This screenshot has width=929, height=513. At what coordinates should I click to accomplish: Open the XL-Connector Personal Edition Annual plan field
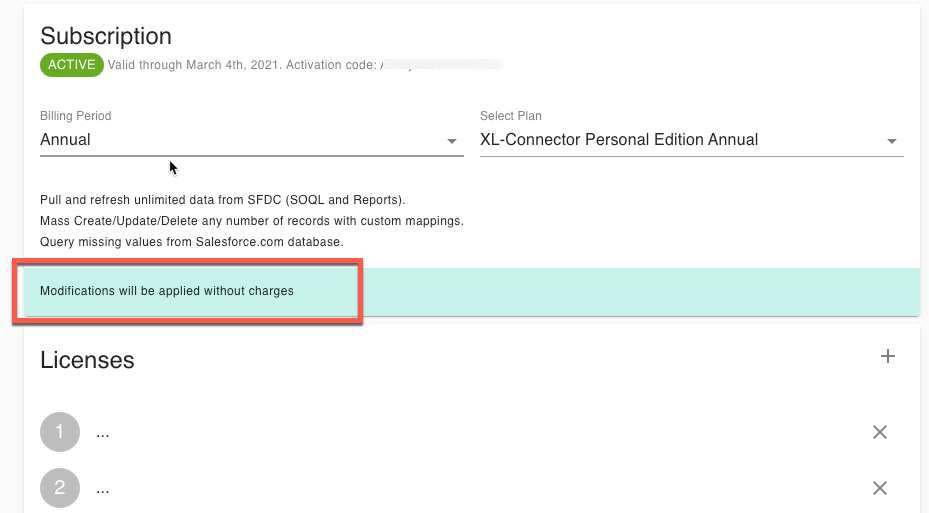(619, 140)
